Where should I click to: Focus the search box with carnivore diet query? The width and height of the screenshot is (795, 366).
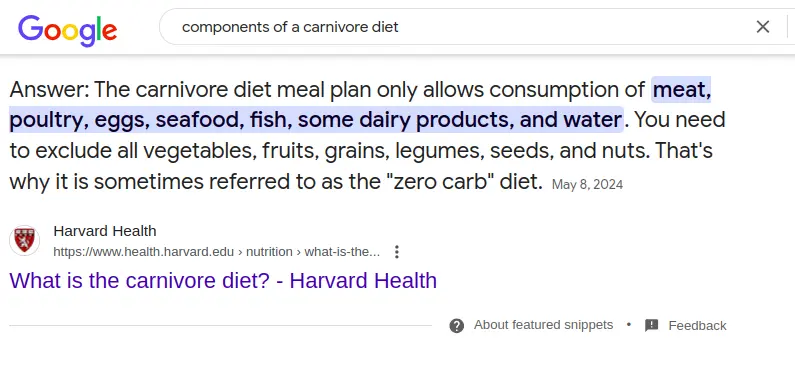(x=456, y=27)
